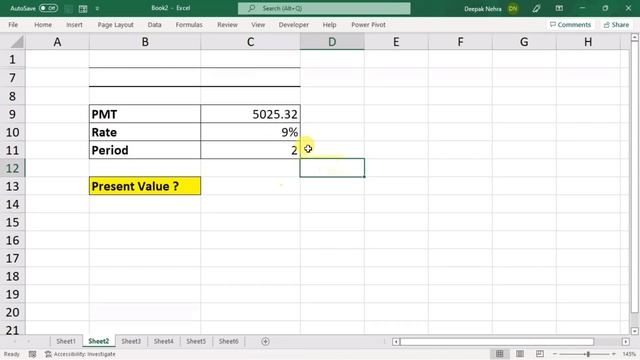Click zoom out minus button

555,354
